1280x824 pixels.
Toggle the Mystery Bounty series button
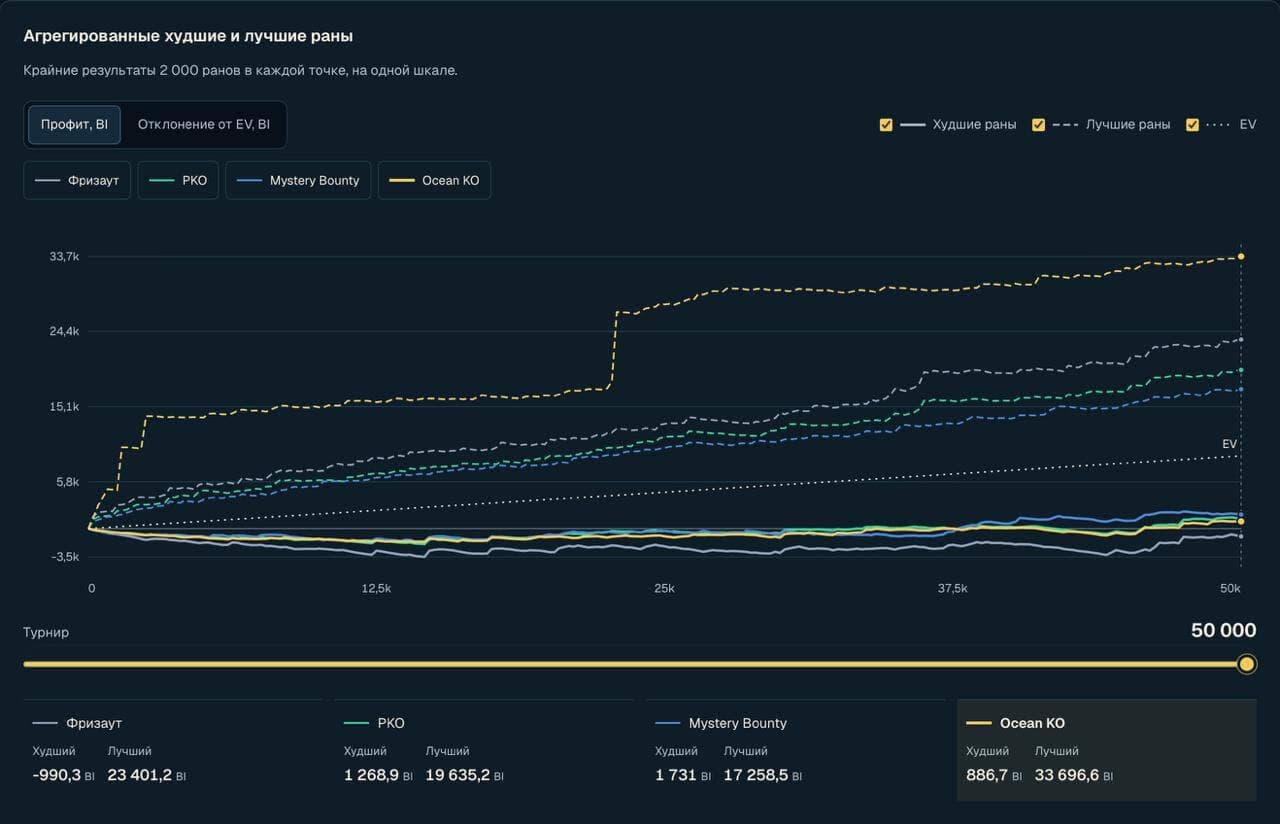tap(298, 180)
